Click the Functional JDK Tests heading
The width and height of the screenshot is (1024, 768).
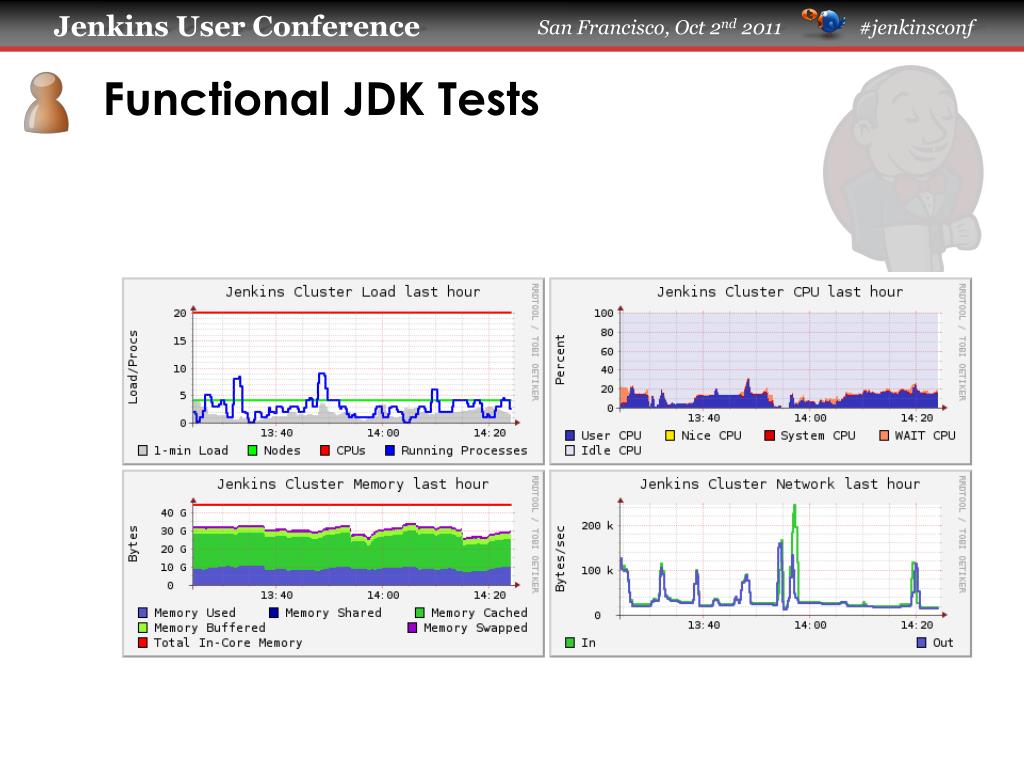click(x=321, y=99)
